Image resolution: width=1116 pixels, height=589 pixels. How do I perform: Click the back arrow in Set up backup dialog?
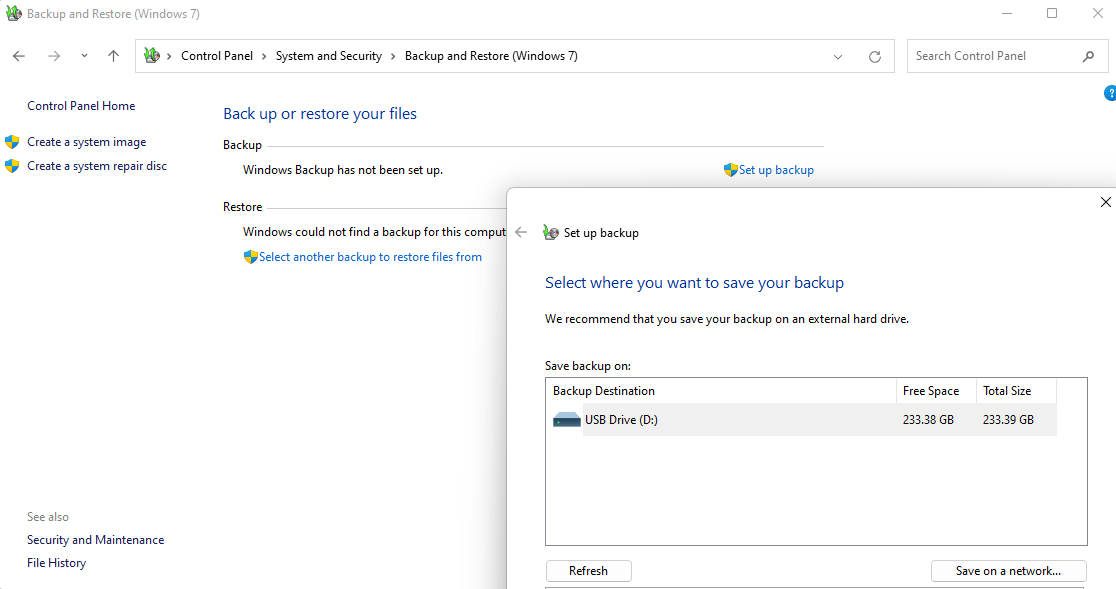coord(521,232)
